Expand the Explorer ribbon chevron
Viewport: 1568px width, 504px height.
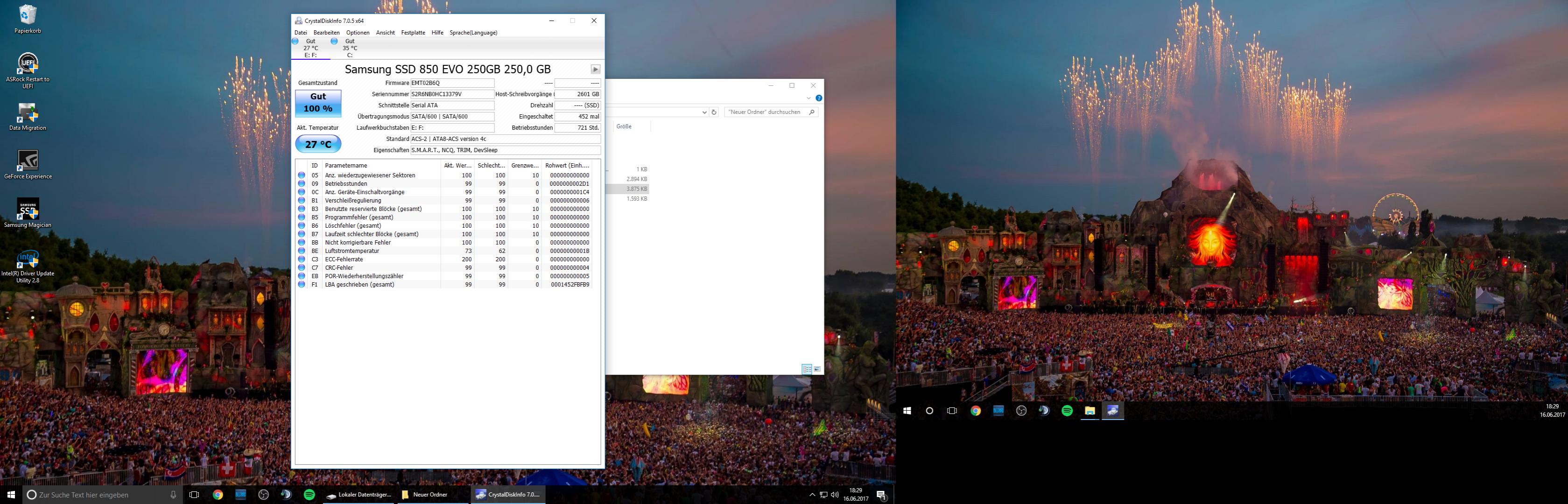pyautogui.click(x=809, y=98)
